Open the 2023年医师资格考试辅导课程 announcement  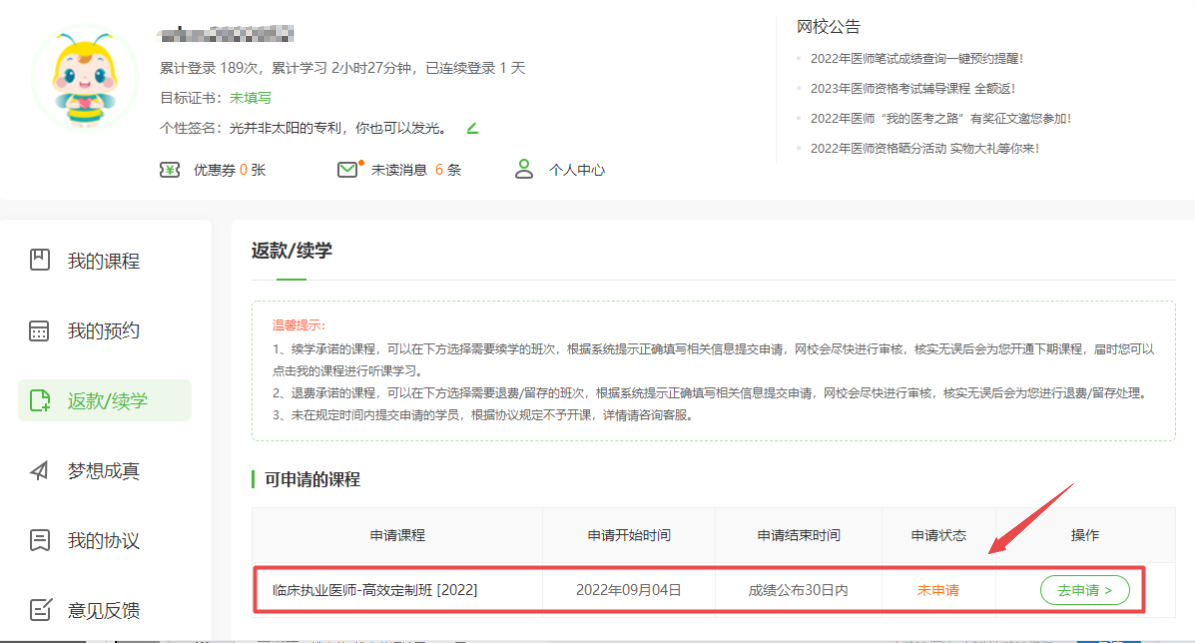[912, 89]
